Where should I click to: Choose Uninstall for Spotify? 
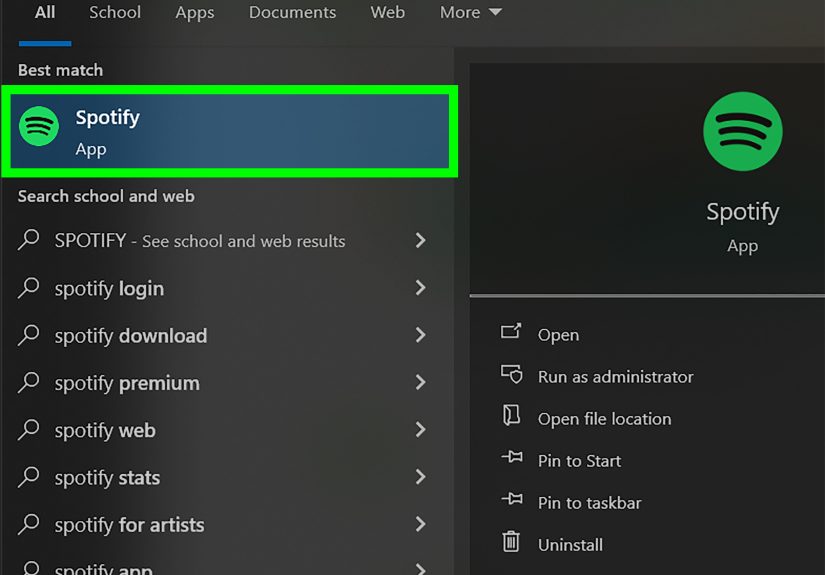570,545
